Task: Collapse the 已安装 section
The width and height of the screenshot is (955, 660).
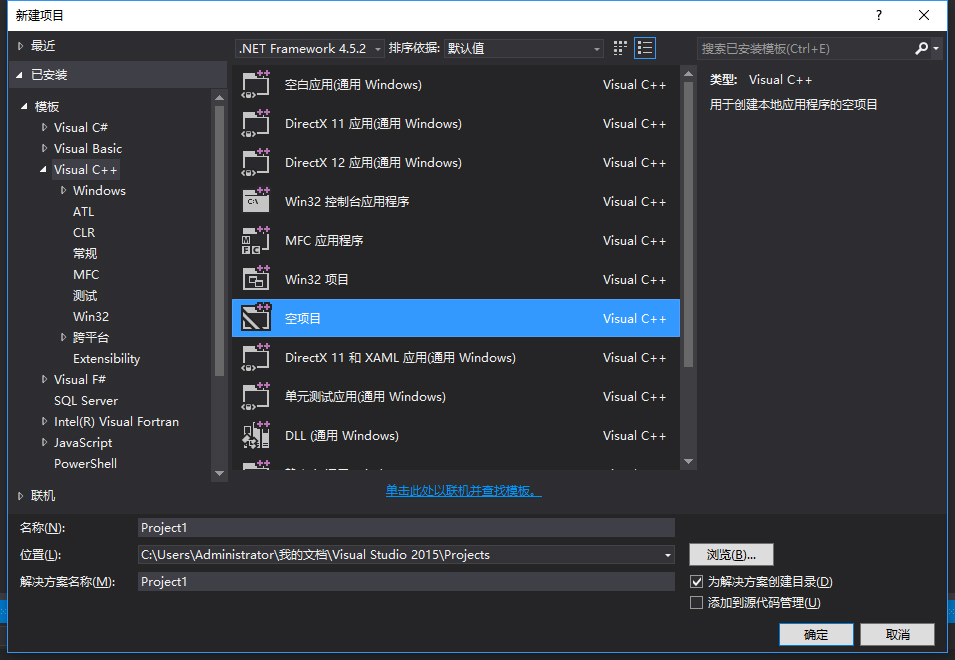Action: tap(20, 75)
